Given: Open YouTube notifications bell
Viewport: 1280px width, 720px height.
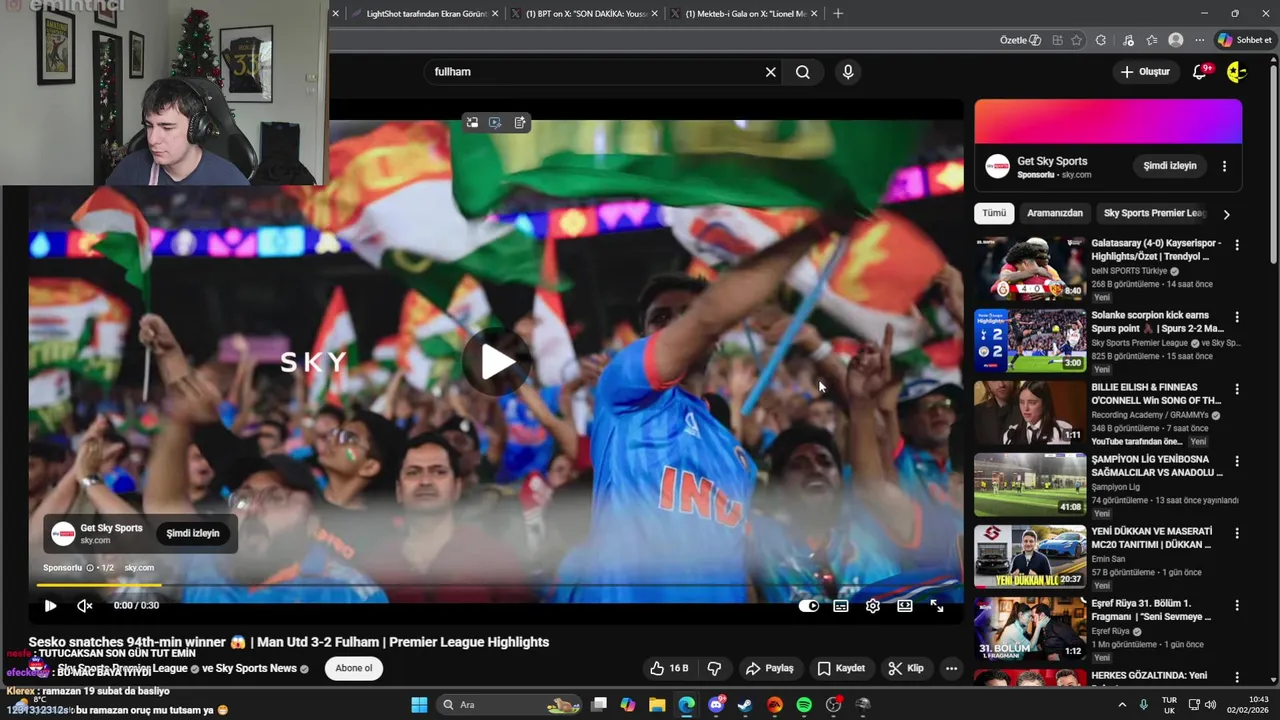Looking at the screenshot, I should click(1199, 72).
